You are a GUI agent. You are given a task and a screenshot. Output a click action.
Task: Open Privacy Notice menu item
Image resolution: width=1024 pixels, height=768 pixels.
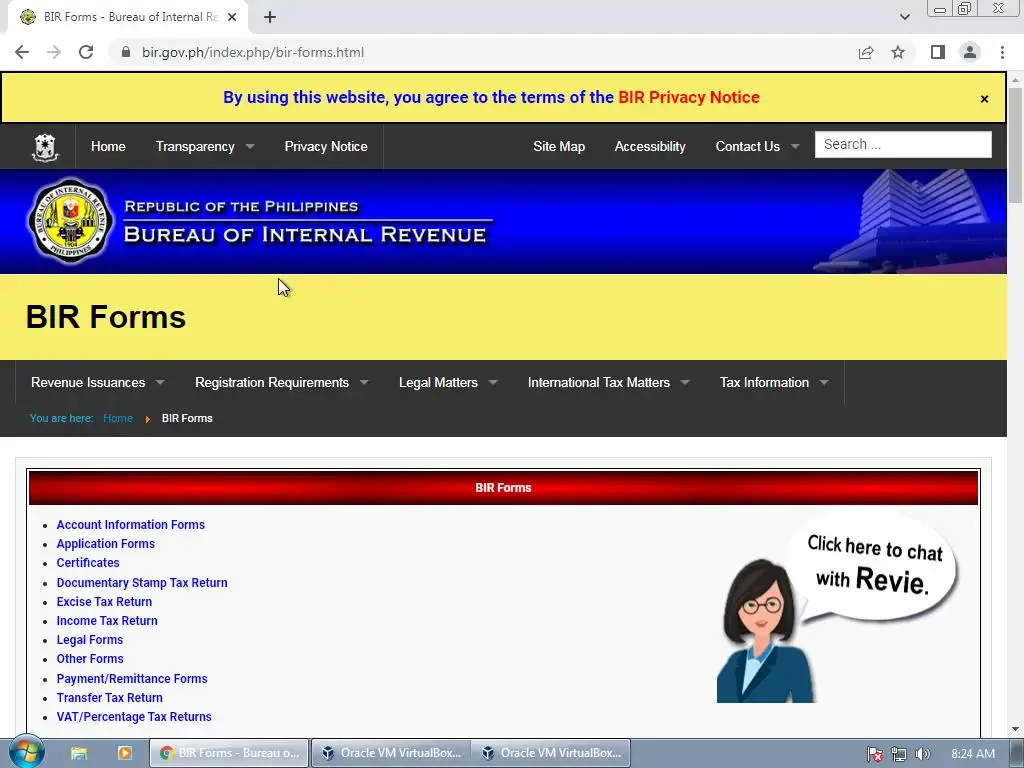(326, 146)
